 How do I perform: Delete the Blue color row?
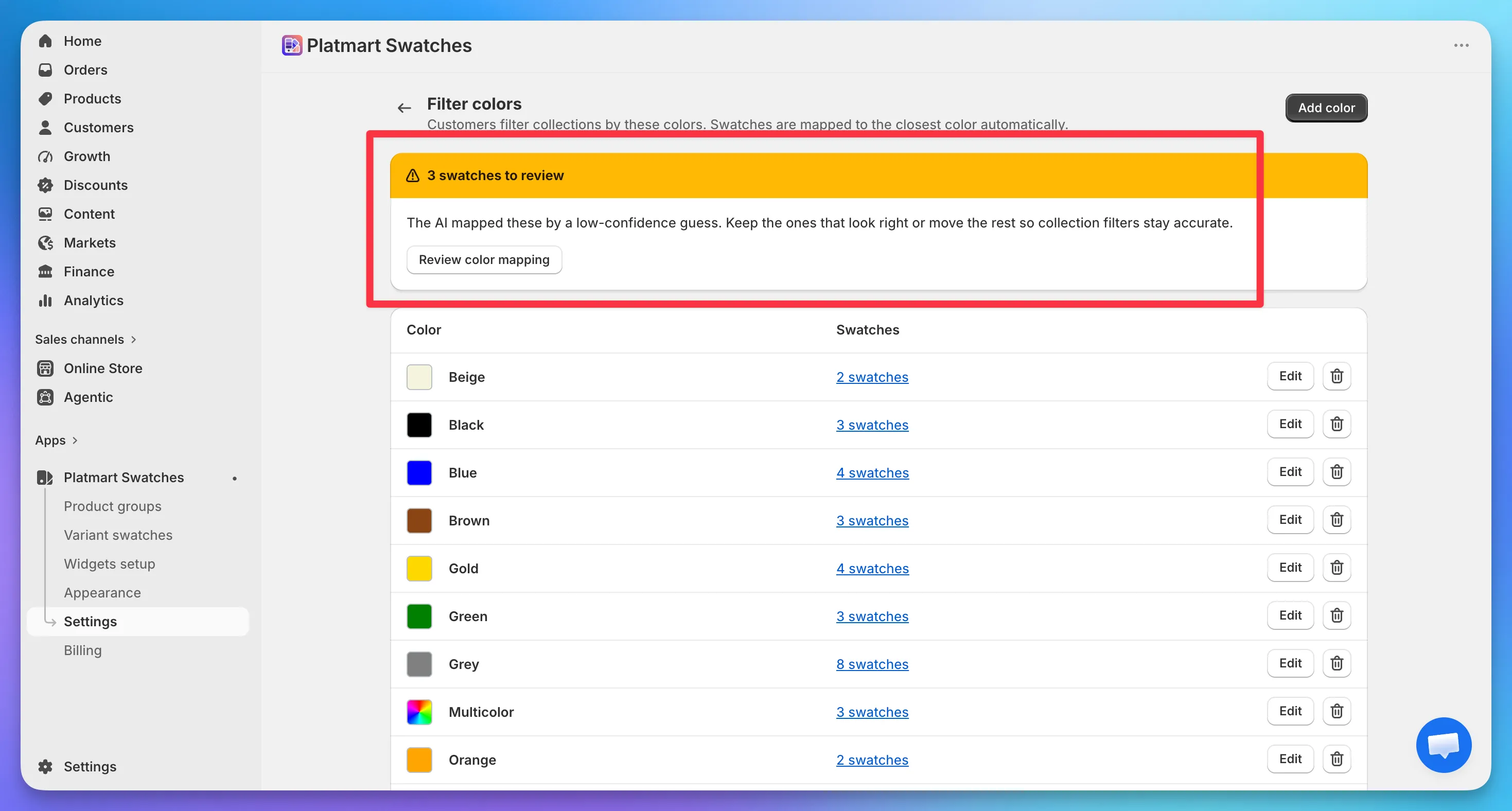pos(1337,472)
